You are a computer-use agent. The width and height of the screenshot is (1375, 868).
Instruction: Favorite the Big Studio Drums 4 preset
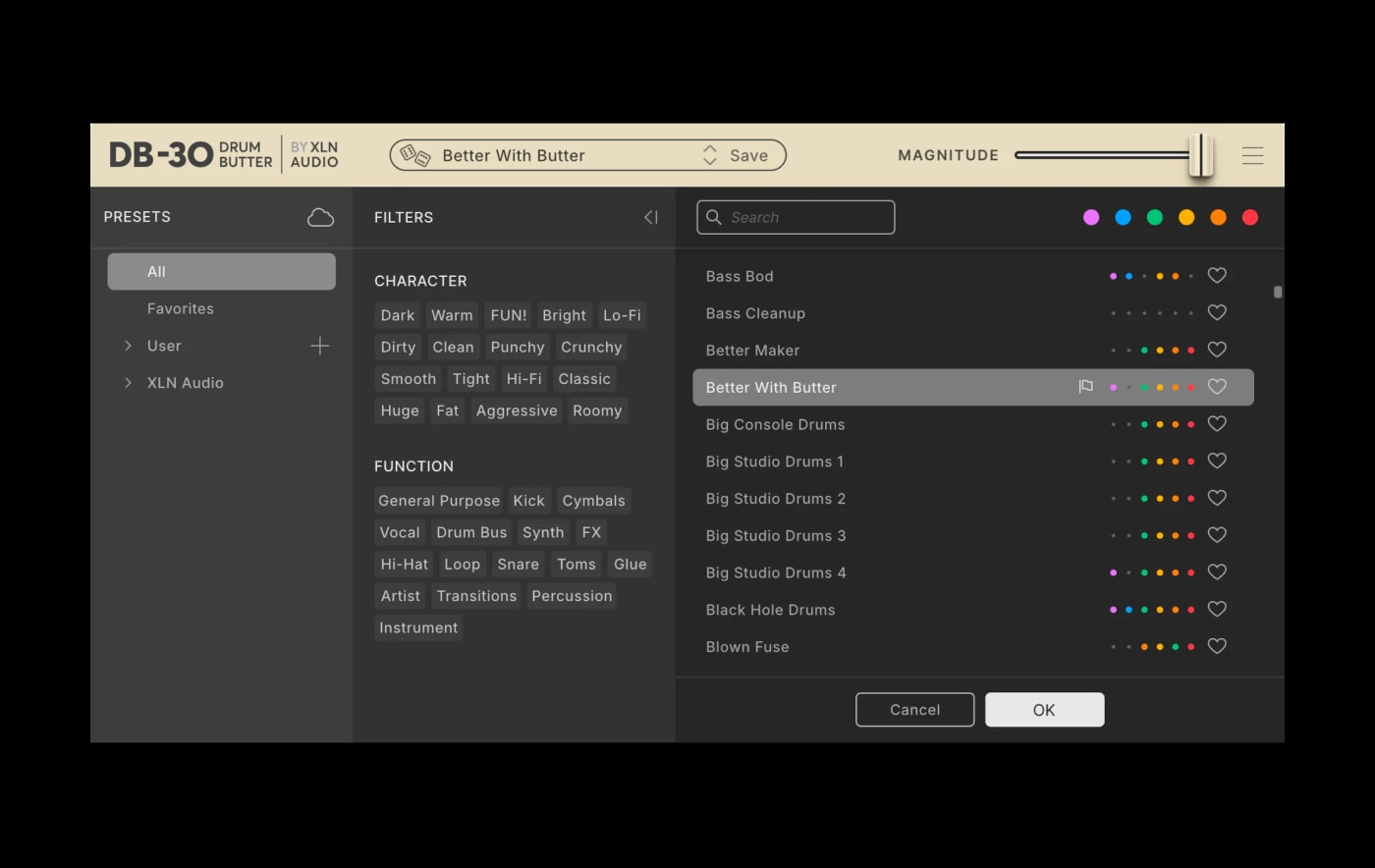(x=1217, y=571)
